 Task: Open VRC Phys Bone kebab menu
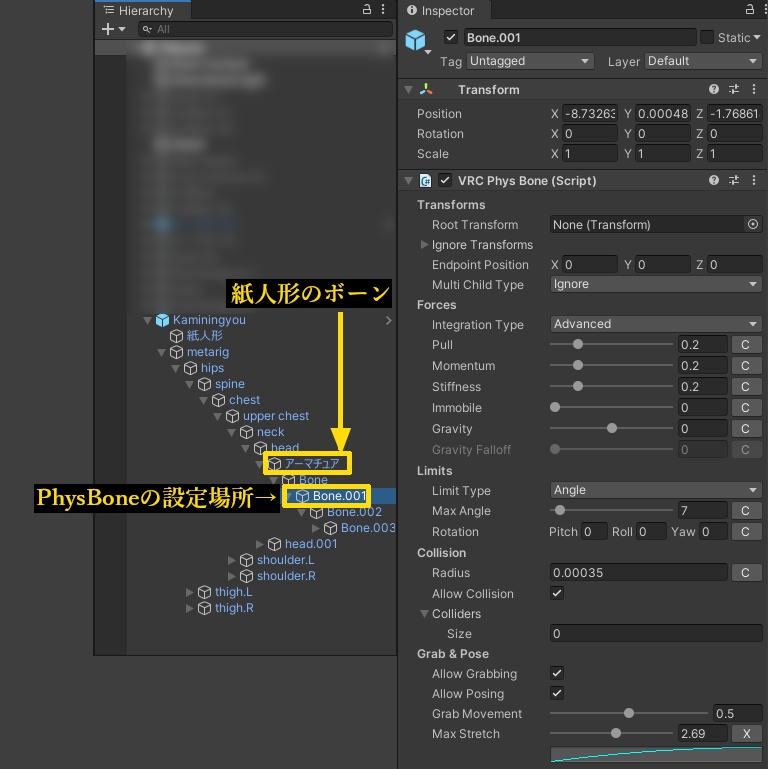point(754,180)
